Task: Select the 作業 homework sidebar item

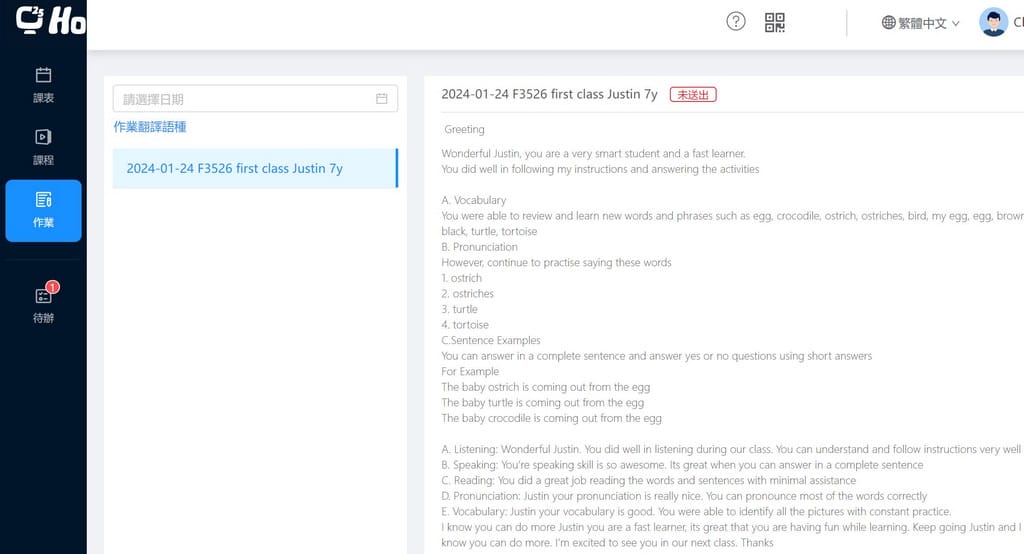Action: tap(43, 210)
